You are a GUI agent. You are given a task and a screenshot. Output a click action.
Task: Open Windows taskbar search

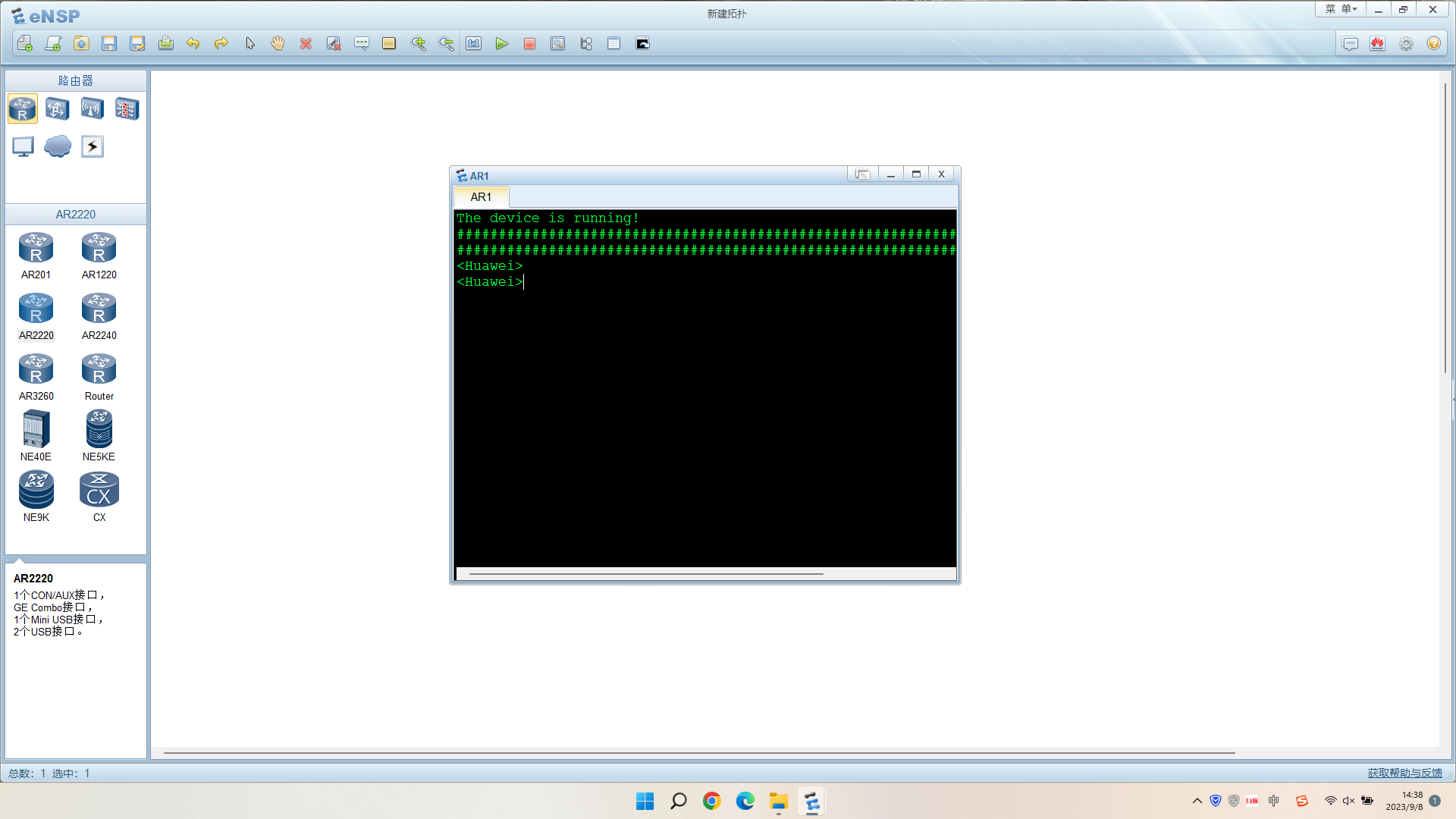679,801
